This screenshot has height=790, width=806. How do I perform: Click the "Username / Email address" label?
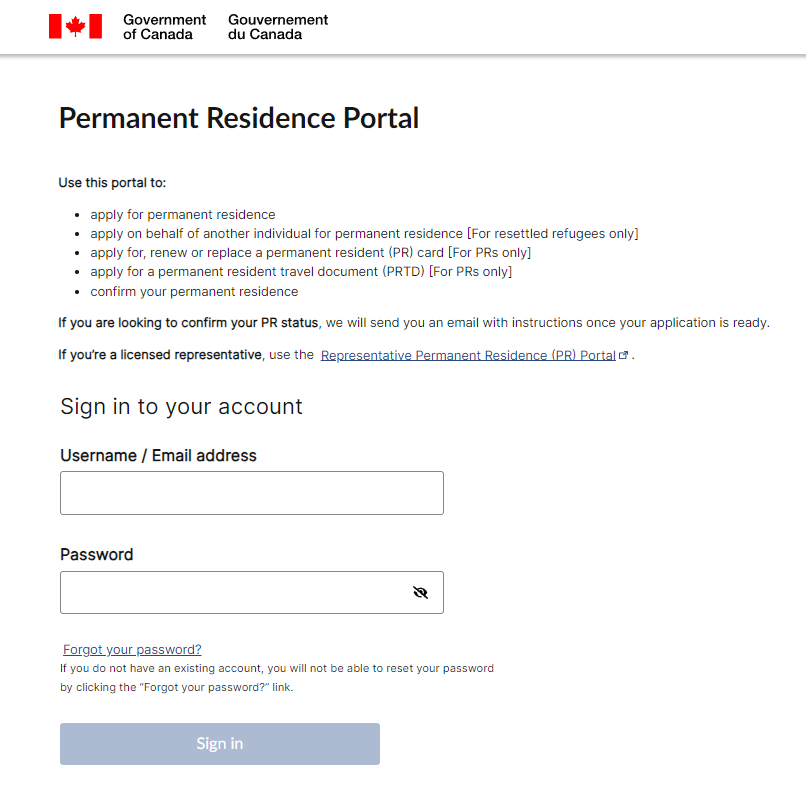(158, 456)
